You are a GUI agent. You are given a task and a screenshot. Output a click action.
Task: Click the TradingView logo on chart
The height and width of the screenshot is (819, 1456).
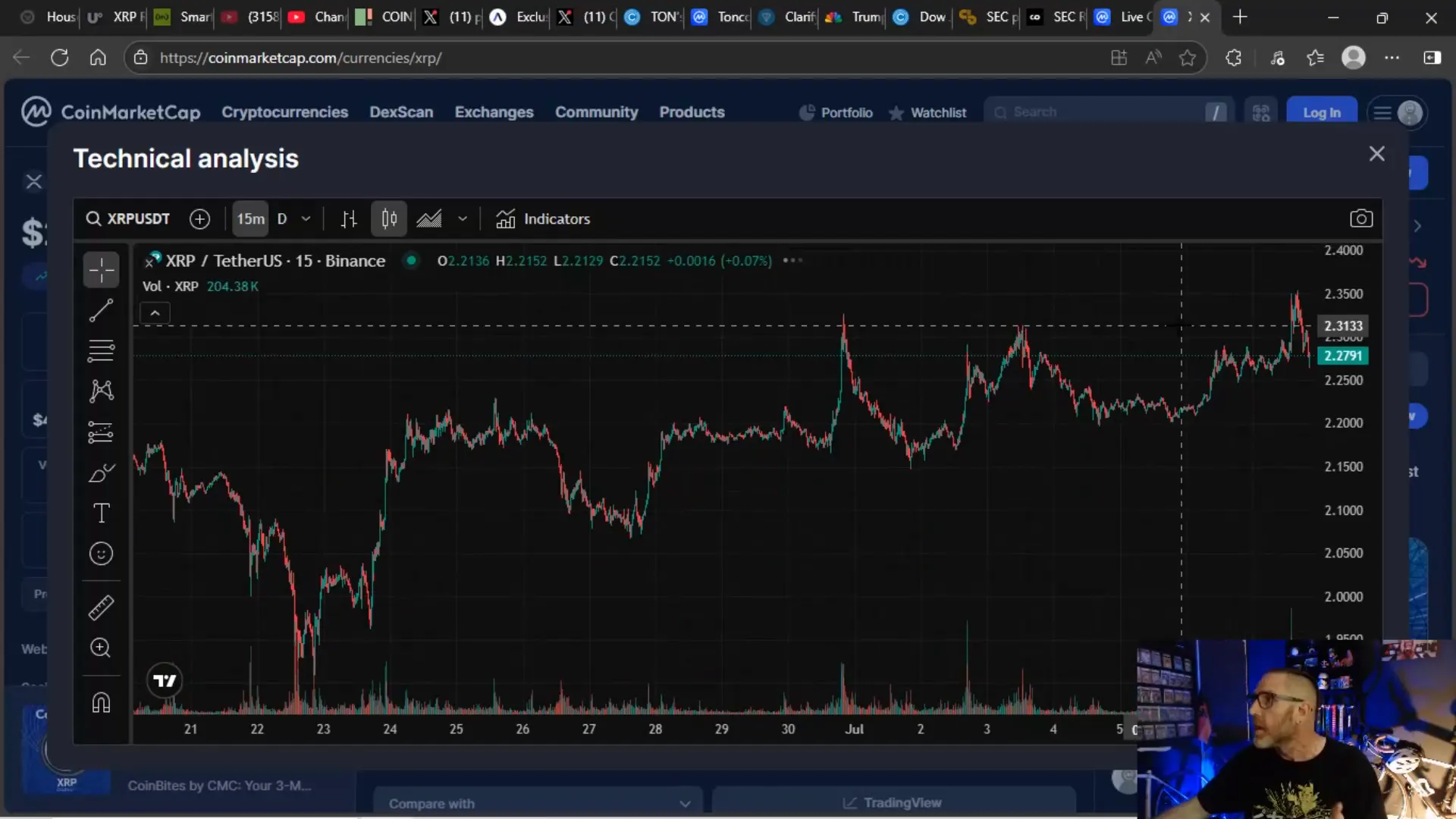tap(165, 681)
